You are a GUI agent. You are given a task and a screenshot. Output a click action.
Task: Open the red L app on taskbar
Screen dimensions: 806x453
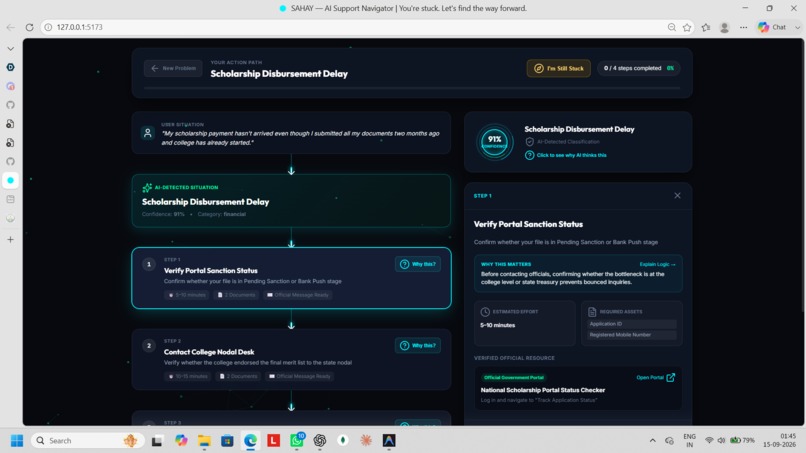(273, 441)
